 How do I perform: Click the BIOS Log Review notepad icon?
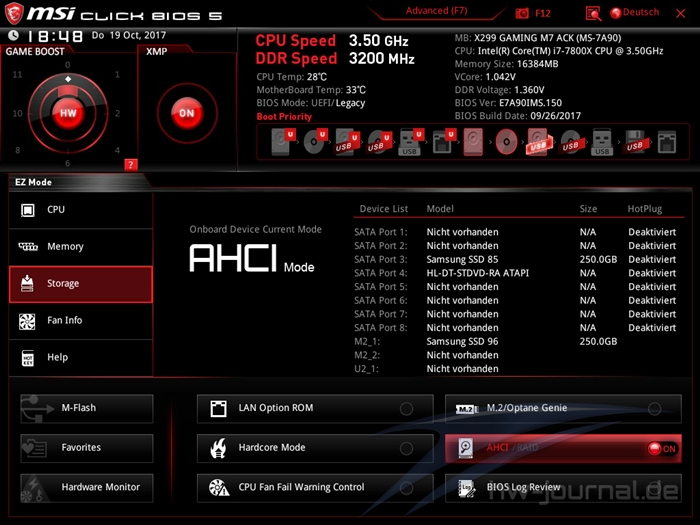click(467, 488)
